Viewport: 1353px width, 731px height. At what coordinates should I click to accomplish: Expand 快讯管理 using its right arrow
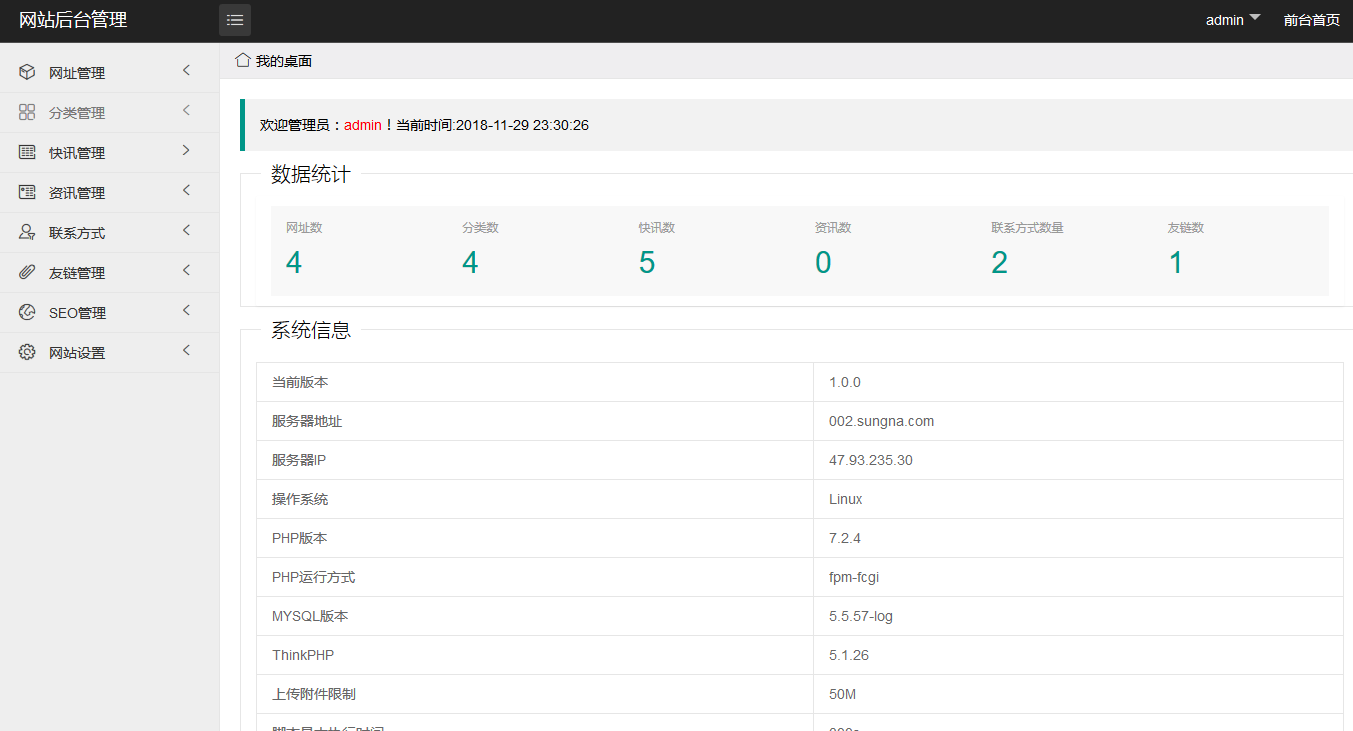(186, 150)
